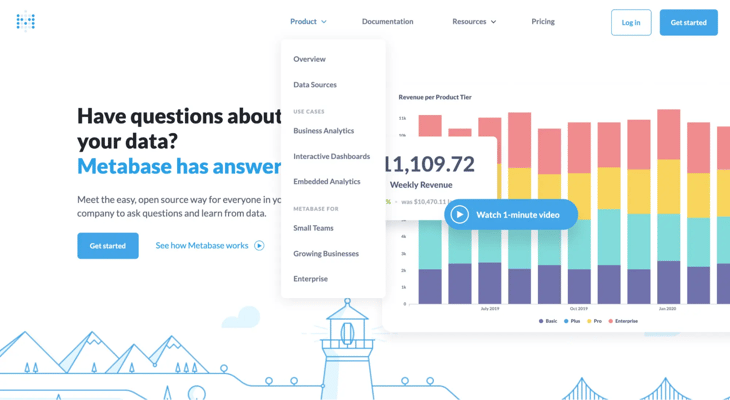Go to the Pricing page
Screen dimensions: 730x400
coord(543,21)
